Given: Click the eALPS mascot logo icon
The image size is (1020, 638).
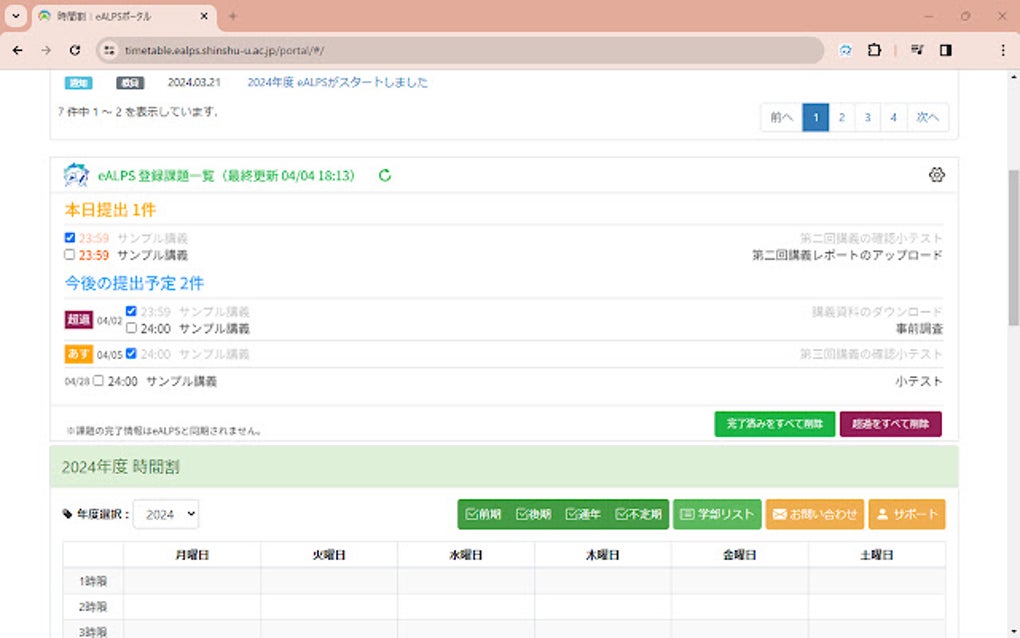Looking at the screenshot, I should 76,175.
